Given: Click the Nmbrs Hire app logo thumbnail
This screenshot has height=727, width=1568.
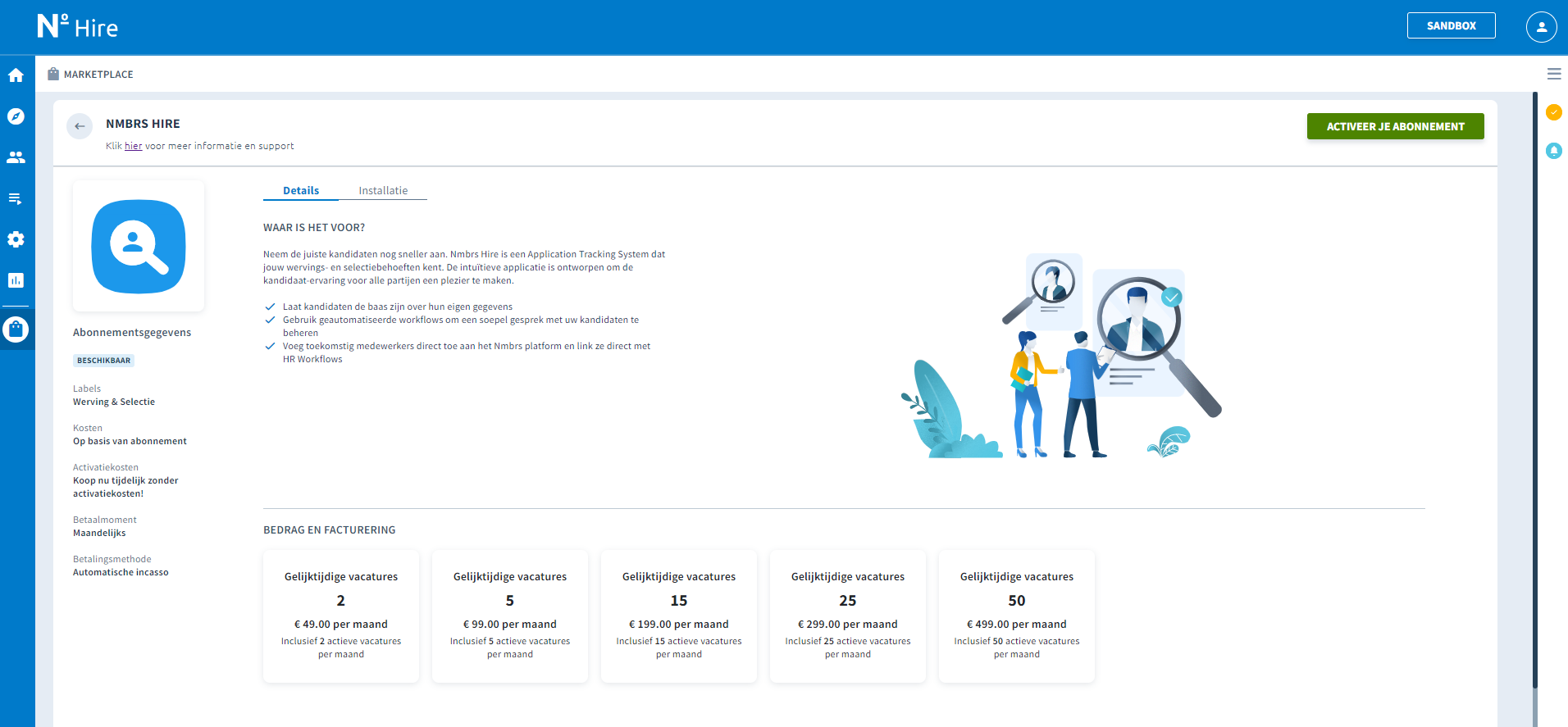Looking at the screenshot, I should tap(139, 246).
